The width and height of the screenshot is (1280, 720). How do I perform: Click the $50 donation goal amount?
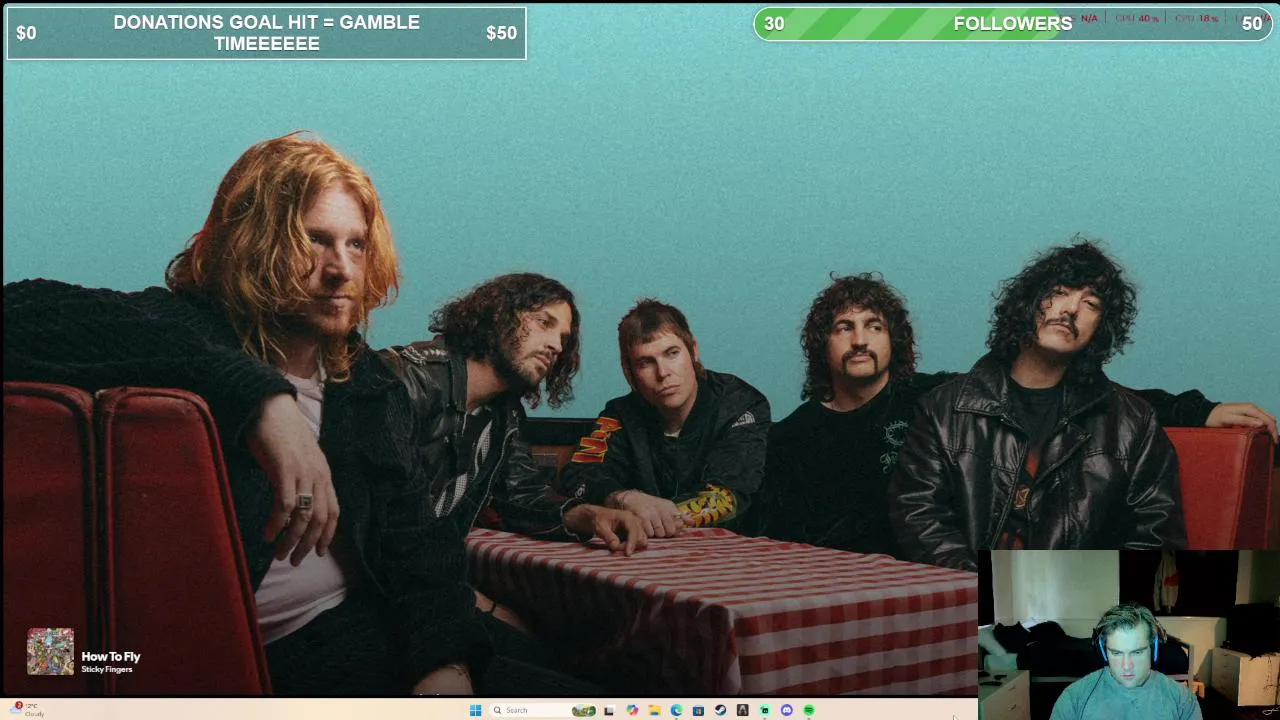pyautogui.click(x=501, y=33)
